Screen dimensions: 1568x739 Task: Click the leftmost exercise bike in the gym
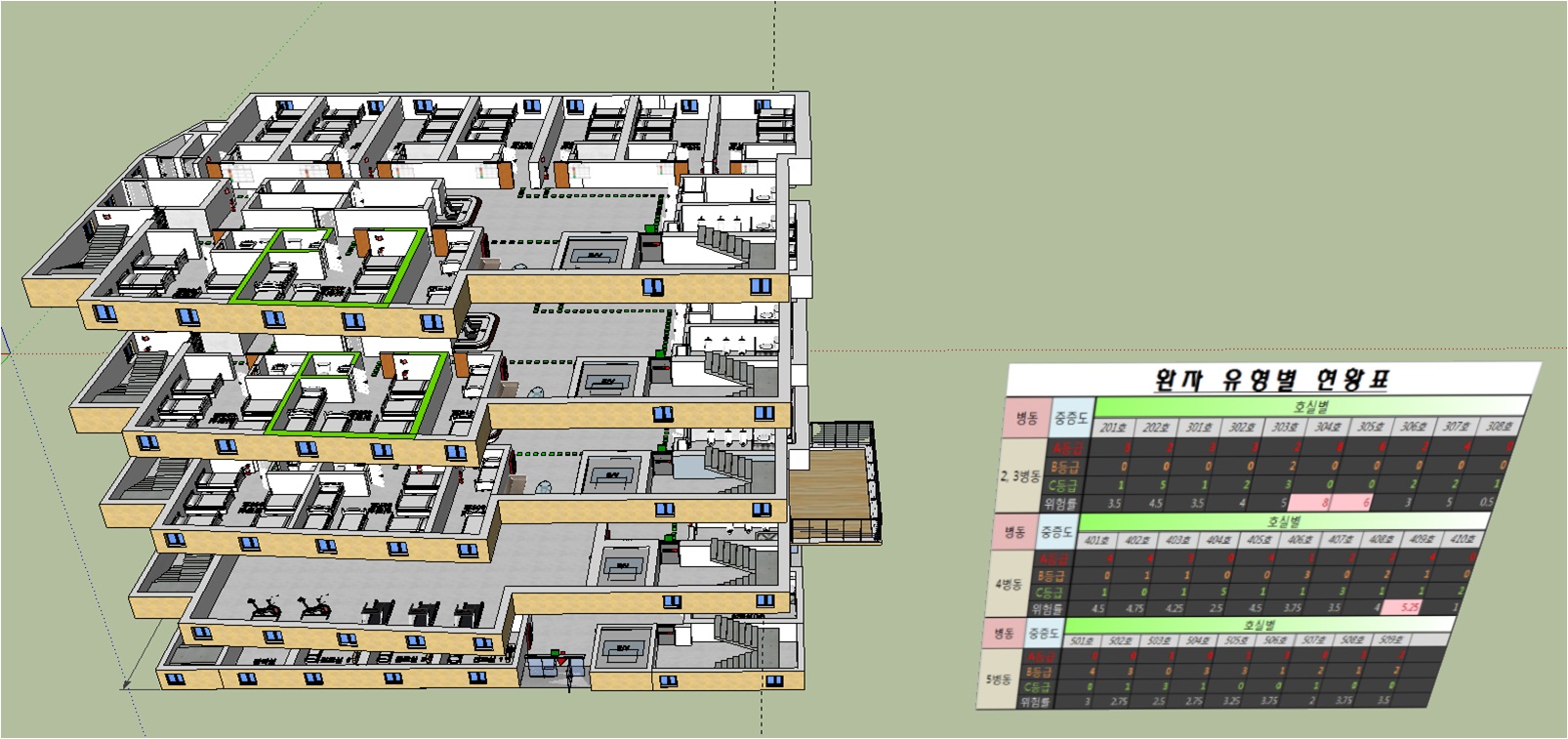point(264,607)
